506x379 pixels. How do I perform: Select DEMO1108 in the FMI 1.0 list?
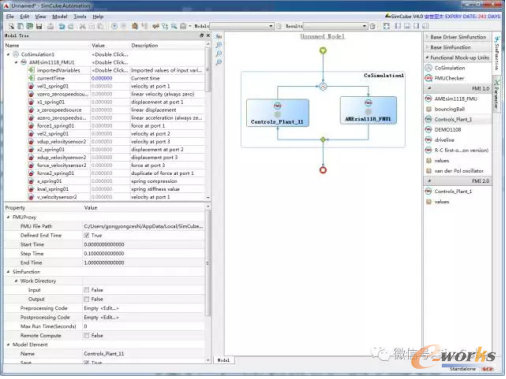click(x=448, y=130)
